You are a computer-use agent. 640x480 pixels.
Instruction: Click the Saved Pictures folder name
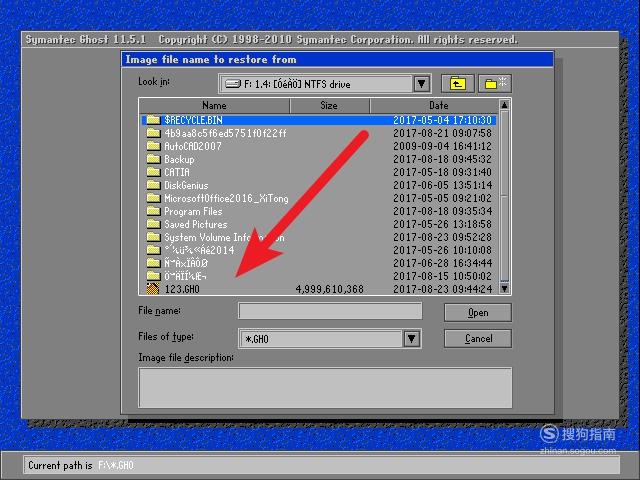tap(196, 224)
